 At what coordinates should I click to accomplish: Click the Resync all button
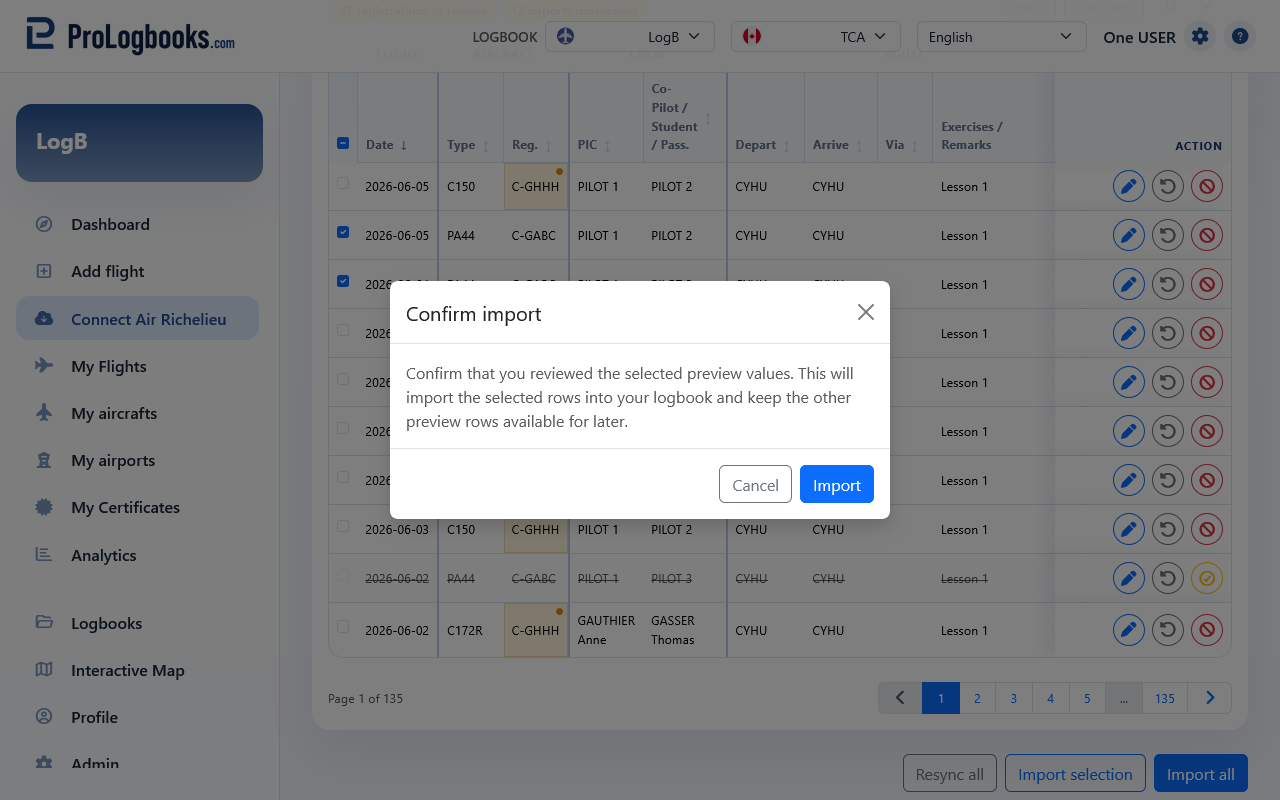(x=950, y=774)
